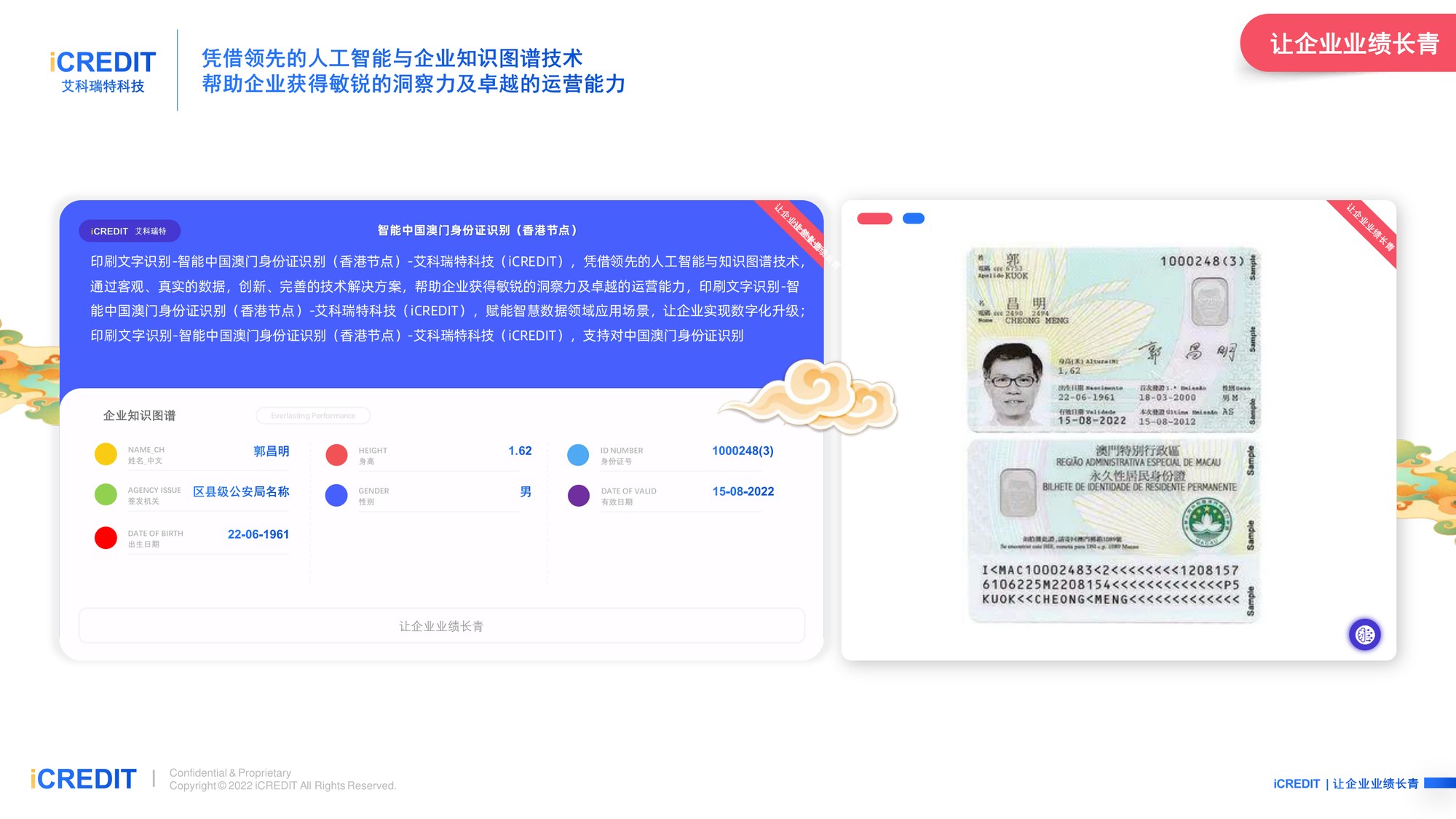Click the ID number value 1000248(3)
This screenshot has width=1456, height=819.
pyautogui.click(x=743, y=451)
